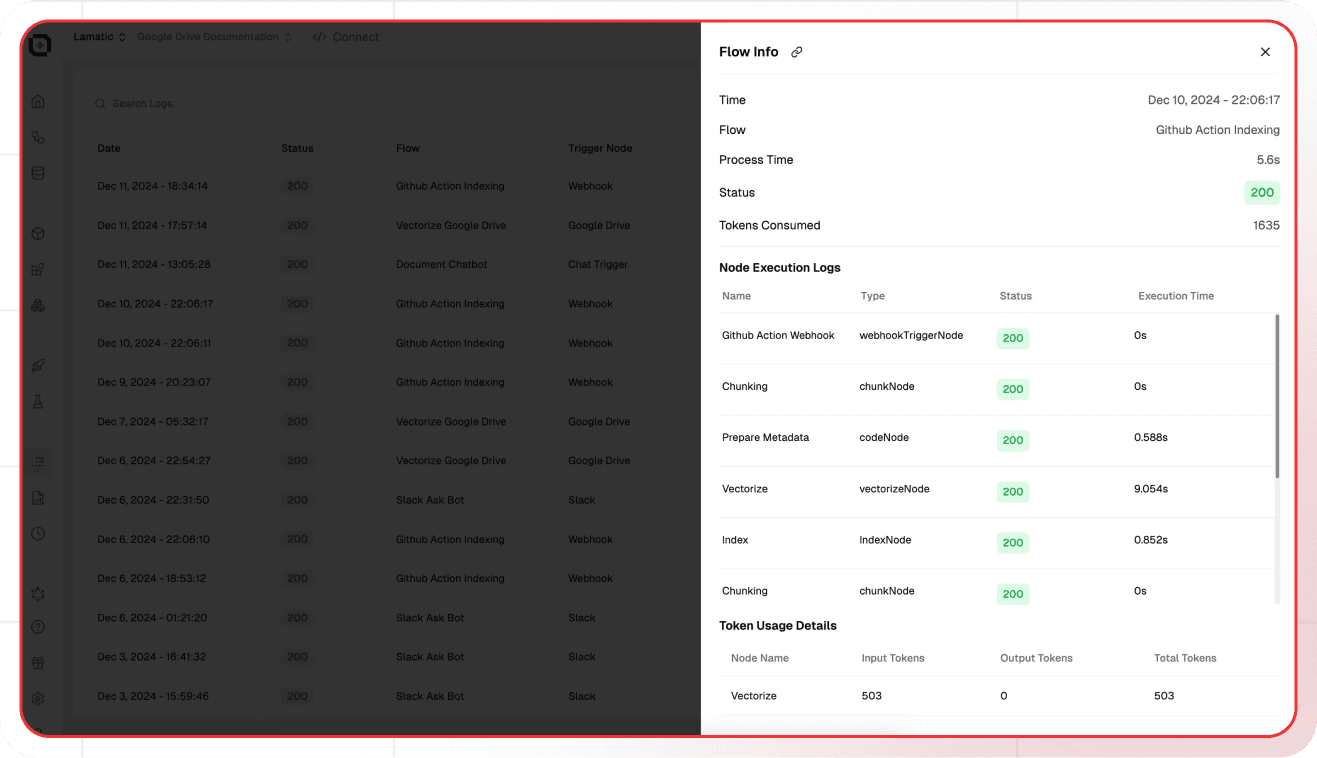The width and height of the screenshot is (1317, 758).
Task: Click the 5.6s Process Time value
Action: tap(1268, 160)
